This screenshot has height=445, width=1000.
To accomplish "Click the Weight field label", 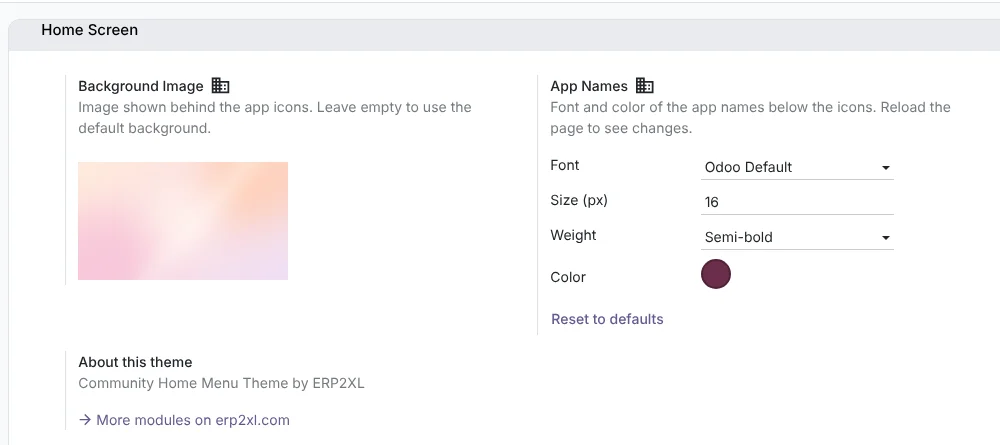I will 573,235.
